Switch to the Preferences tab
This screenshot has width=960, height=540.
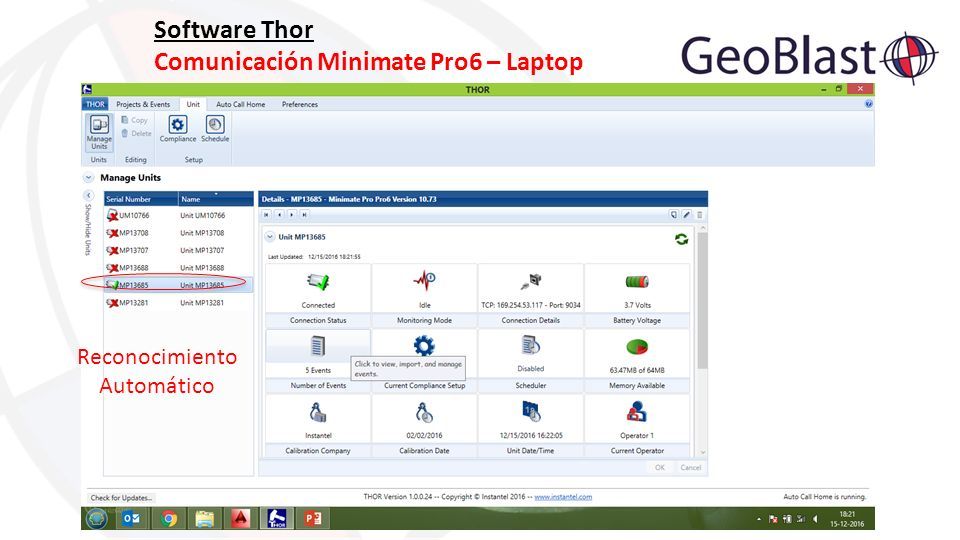(x=299, y=104)
